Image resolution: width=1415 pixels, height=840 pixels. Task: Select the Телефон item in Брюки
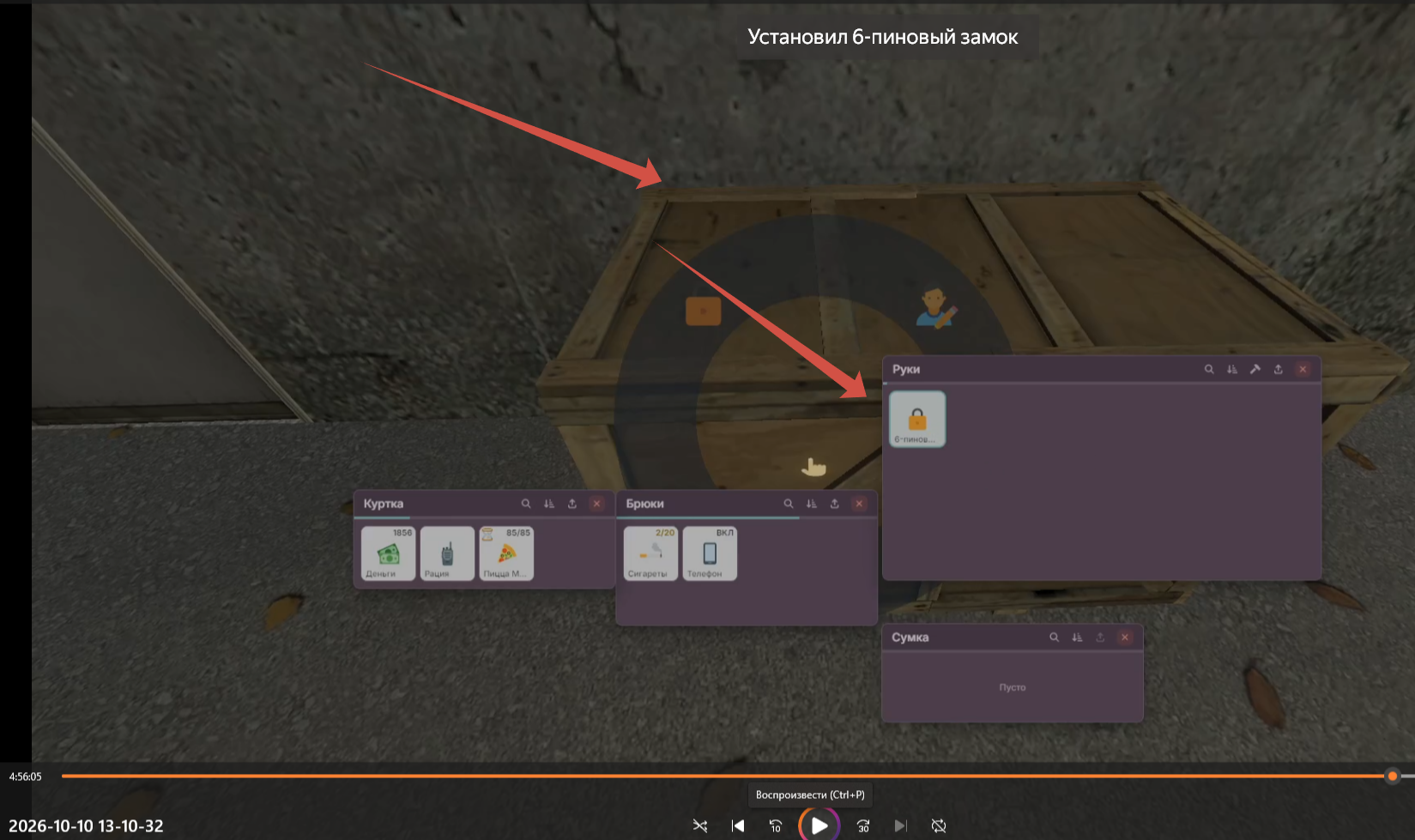point(710,553)
